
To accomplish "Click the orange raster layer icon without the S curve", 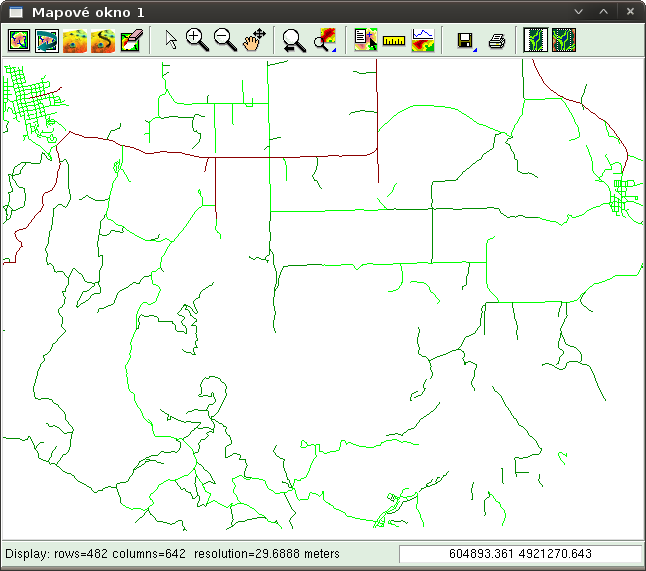I will 75,40.
